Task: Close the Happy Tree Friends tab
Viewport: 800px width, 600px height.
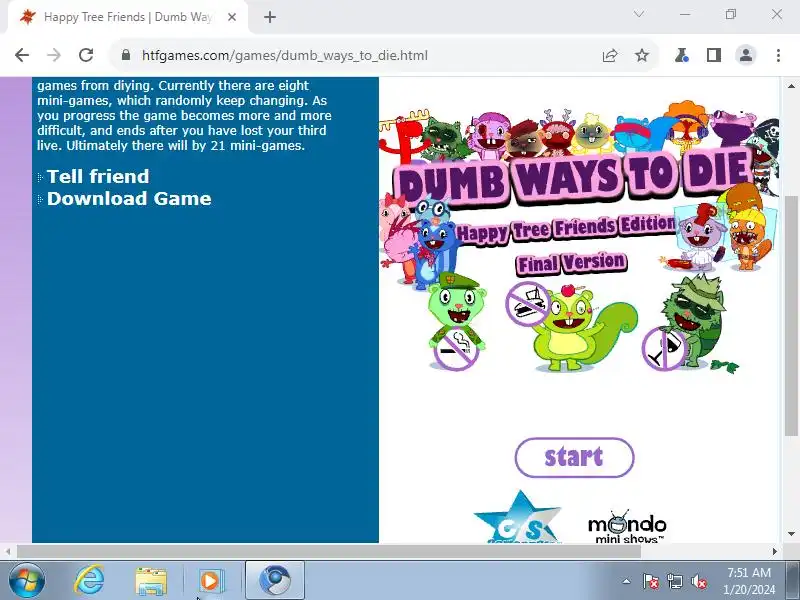Action: [x=232, y=17]
